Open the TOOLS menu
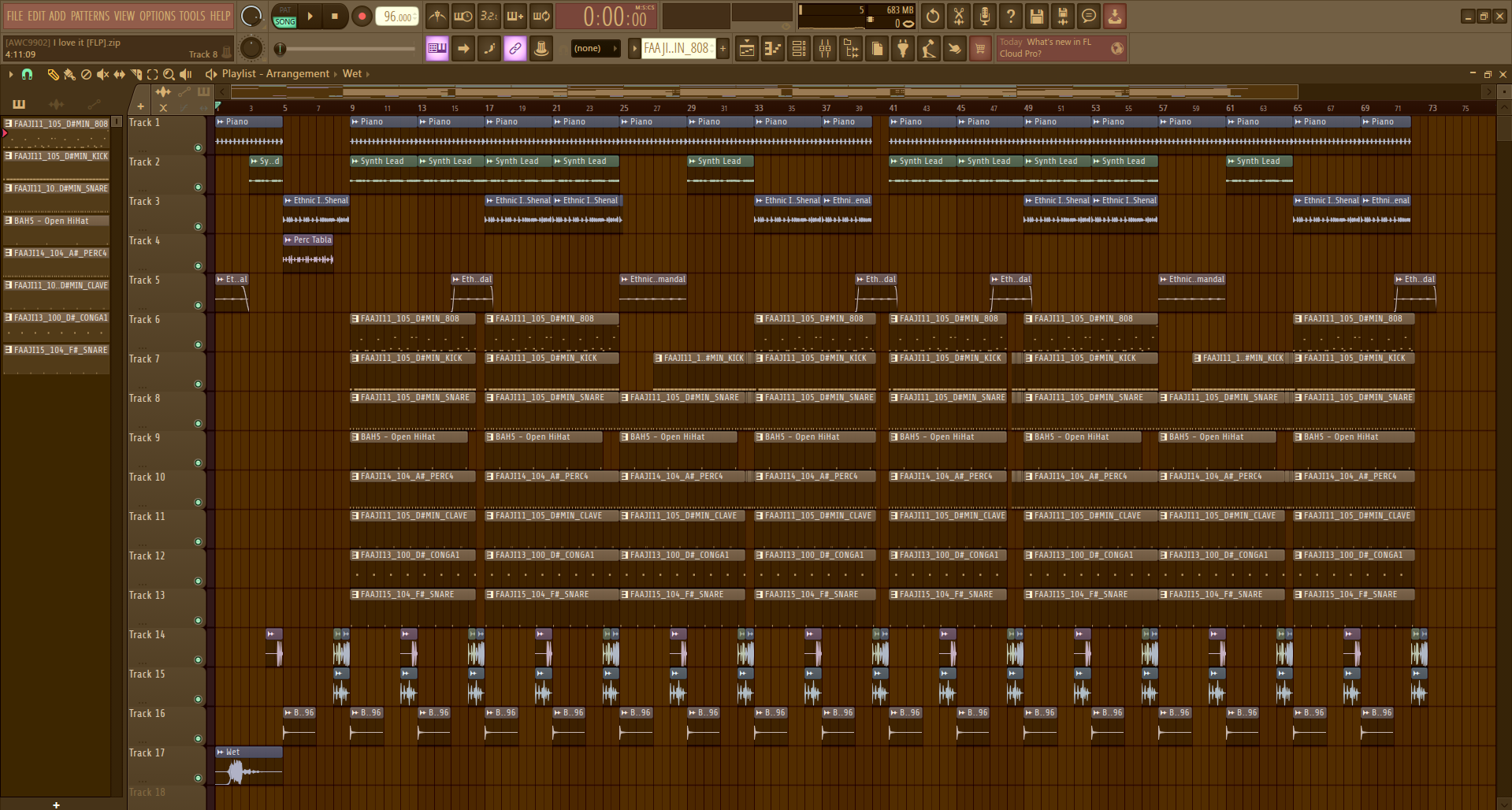Viewport: 1512px width, 810px height. coord(192,16)
